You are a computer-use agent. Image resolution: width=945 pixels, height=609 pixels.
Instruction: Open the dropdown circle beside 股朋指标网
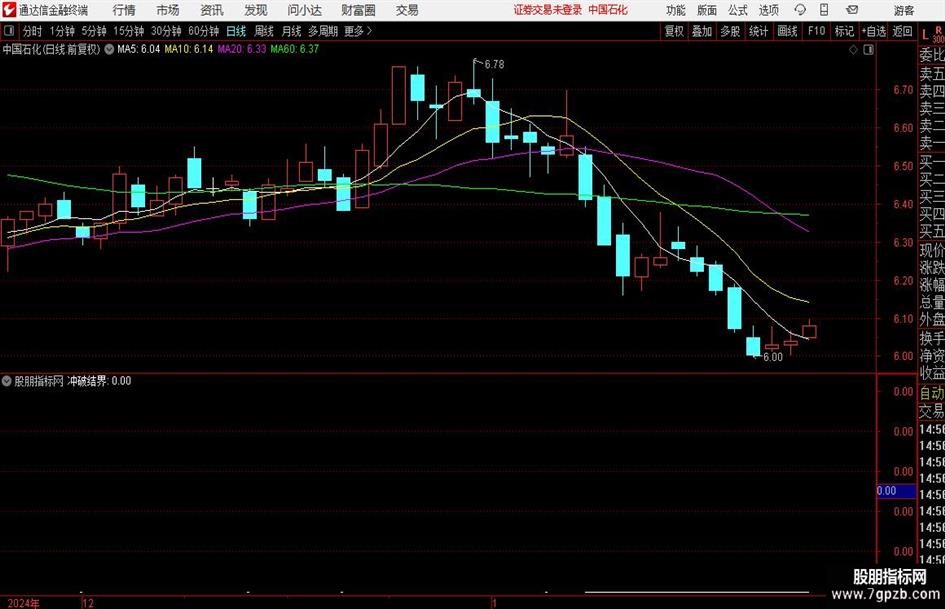7,380
